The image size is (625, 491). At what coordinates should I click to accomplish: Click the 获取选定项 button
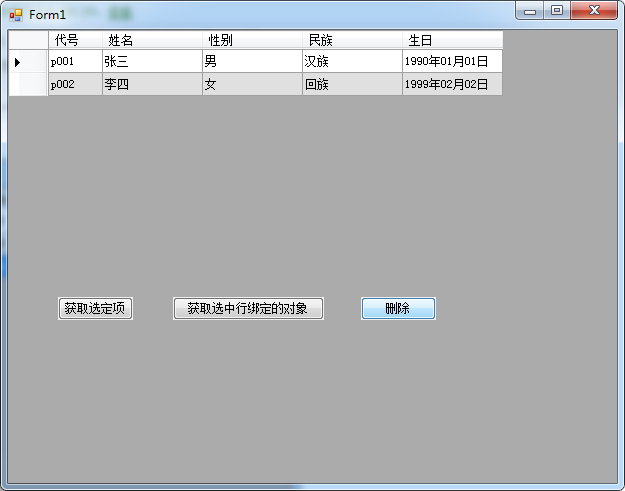[95, 308]
